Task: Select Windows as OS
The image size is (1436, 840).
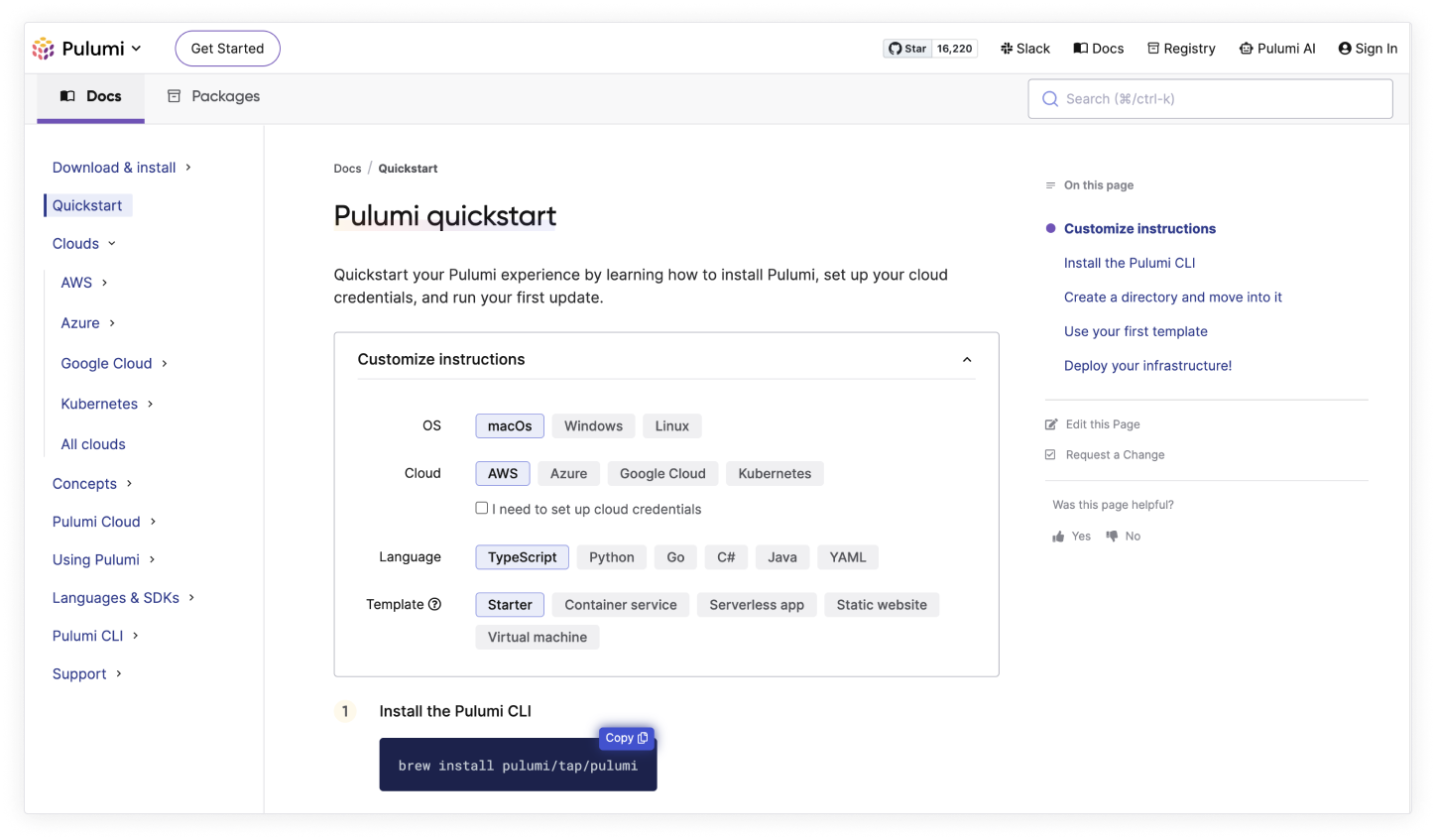Action: [x=593, y=426]
